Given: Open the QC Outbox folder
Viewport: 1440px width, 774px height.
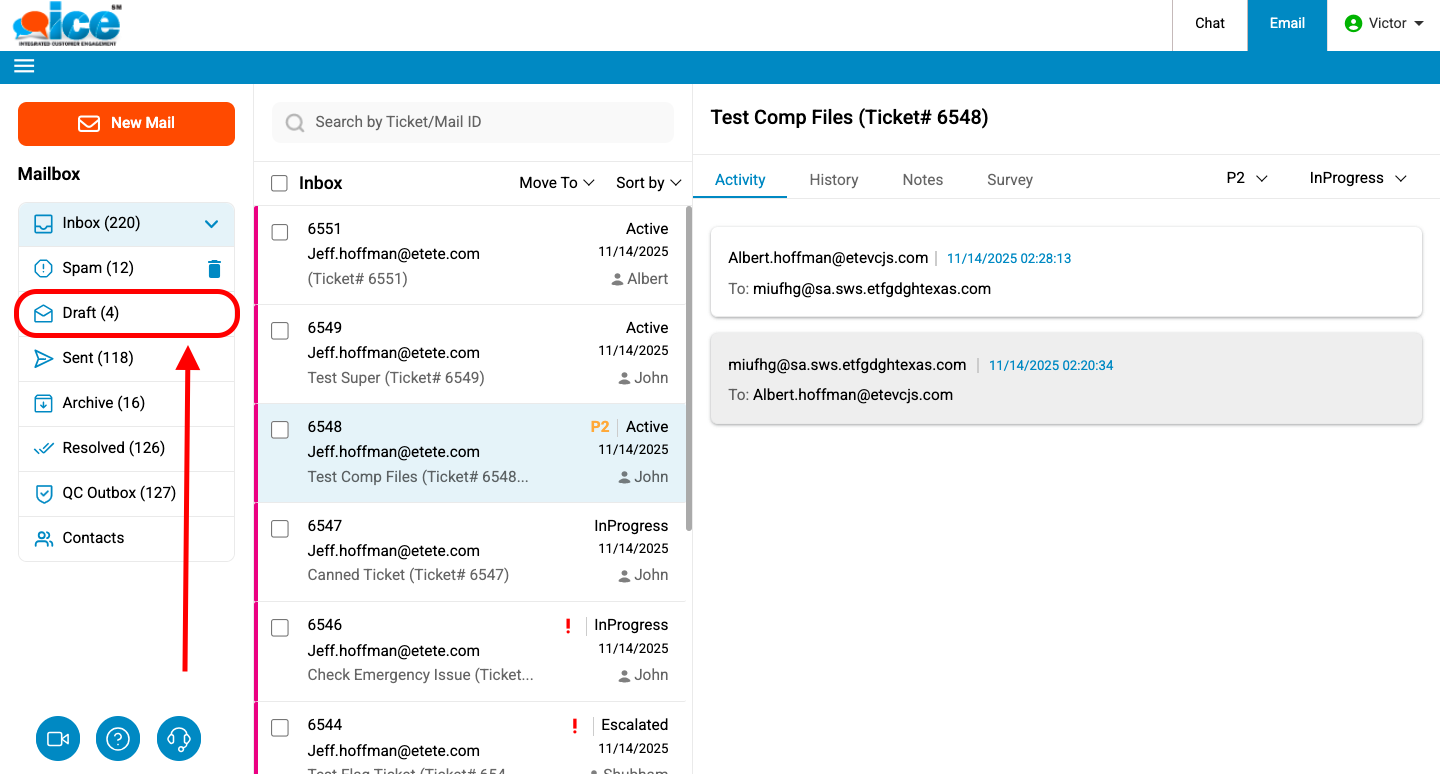Looking at the screenshot, I should click(x=118, y=493).
